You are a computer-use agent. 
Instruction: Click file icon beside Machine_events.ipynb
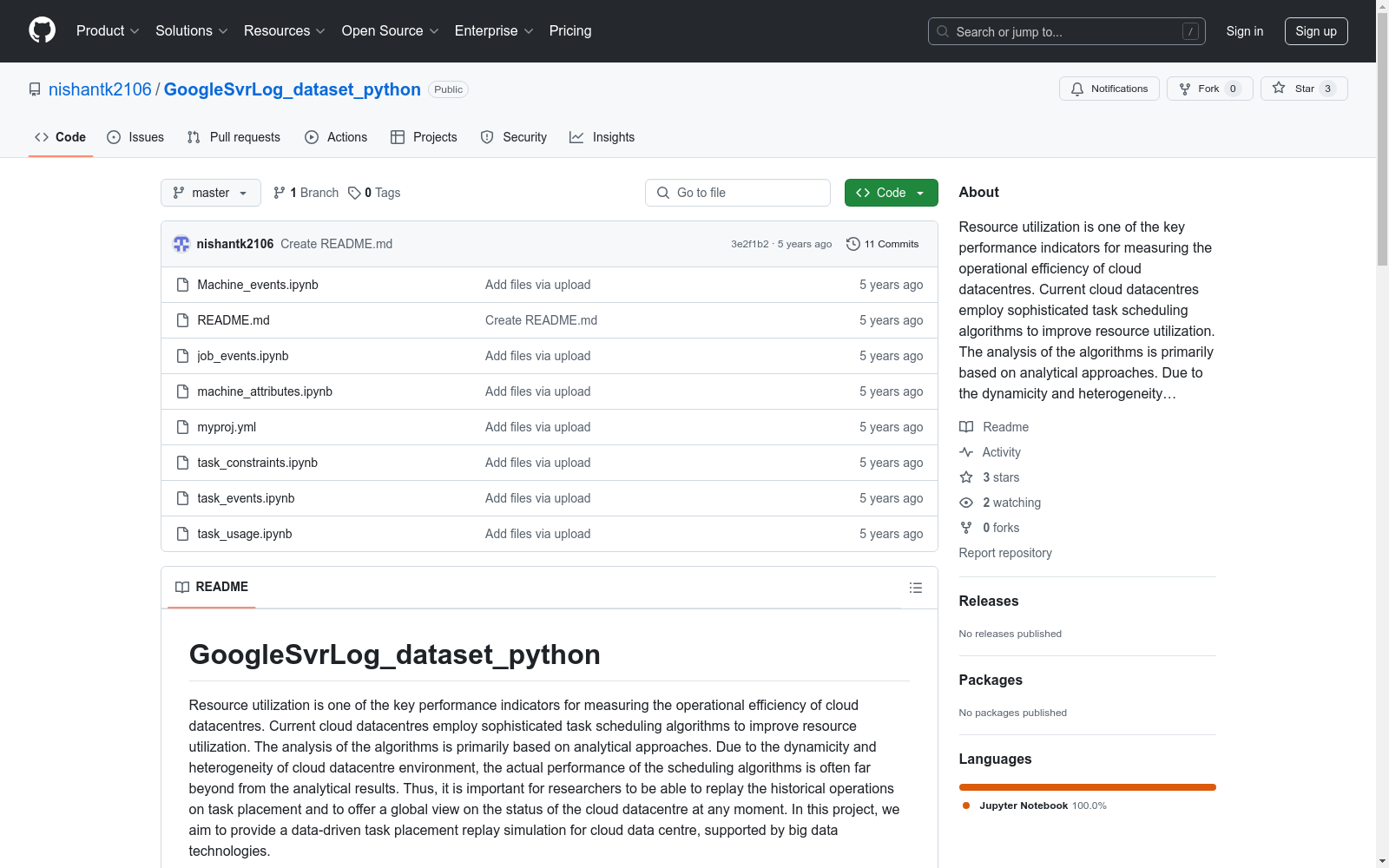[x=182, y=285]
